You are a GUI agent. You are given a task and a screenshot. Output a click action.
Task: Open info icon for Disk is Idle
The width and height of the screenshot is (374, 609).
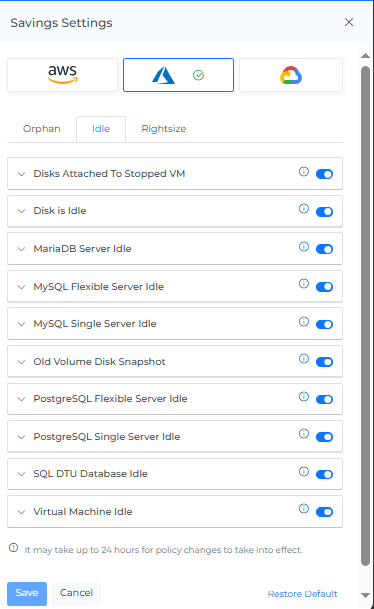[304, 209]
